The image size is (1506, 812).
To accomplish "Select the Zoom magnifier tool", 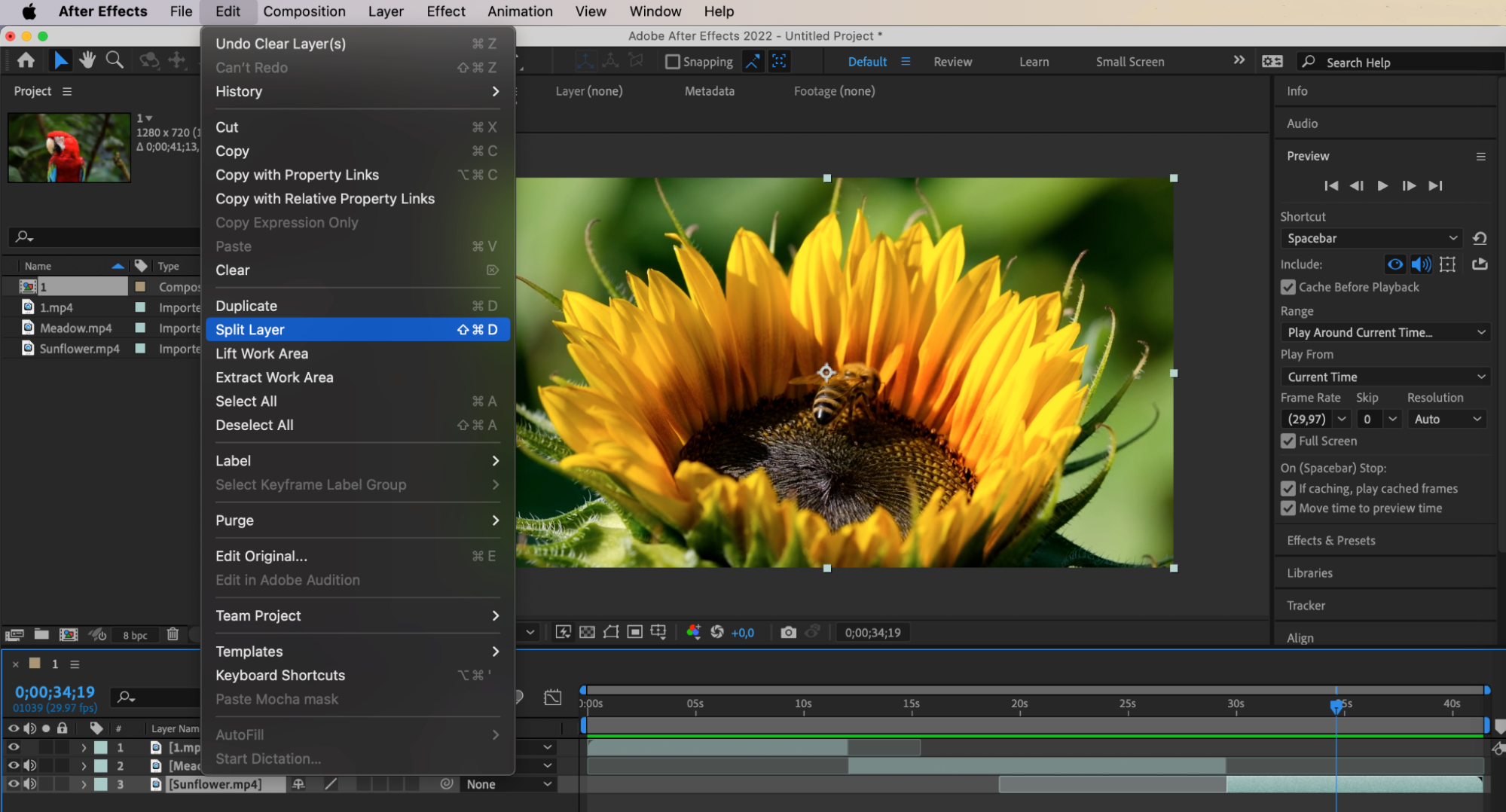I will (x=115, y=60).
